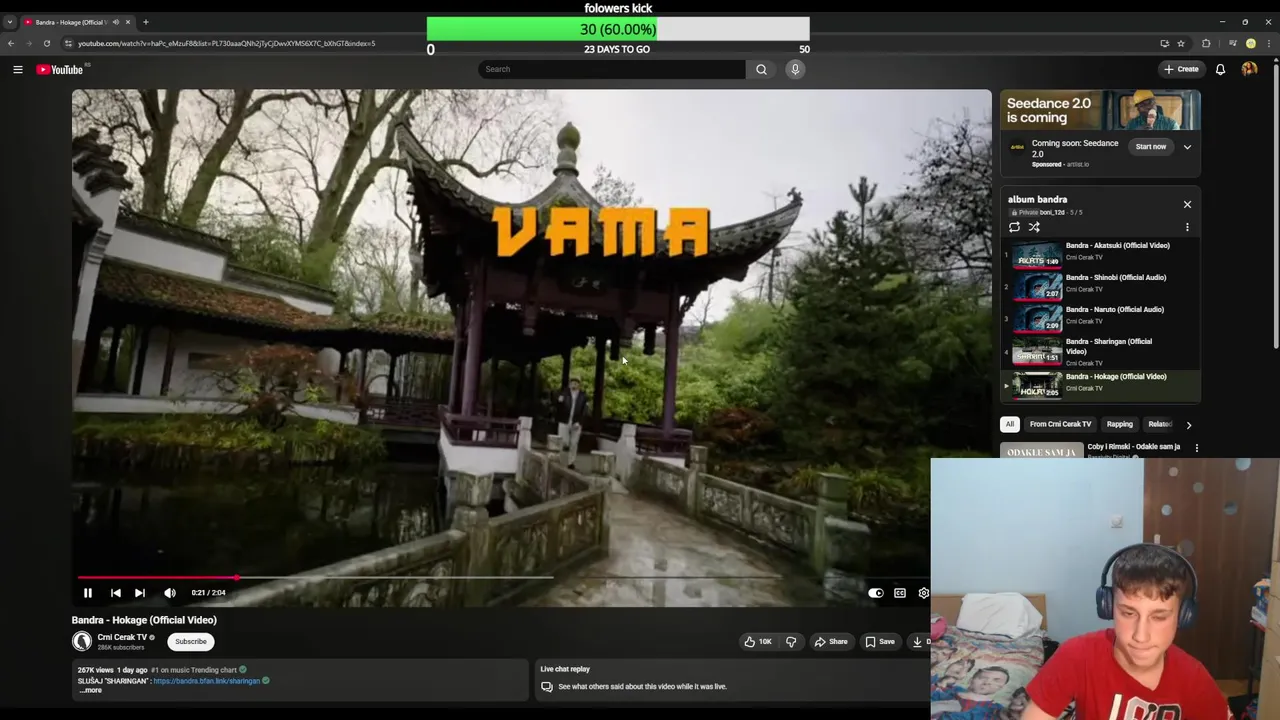
Task: Start voice search with microphone
Action: 795,69
